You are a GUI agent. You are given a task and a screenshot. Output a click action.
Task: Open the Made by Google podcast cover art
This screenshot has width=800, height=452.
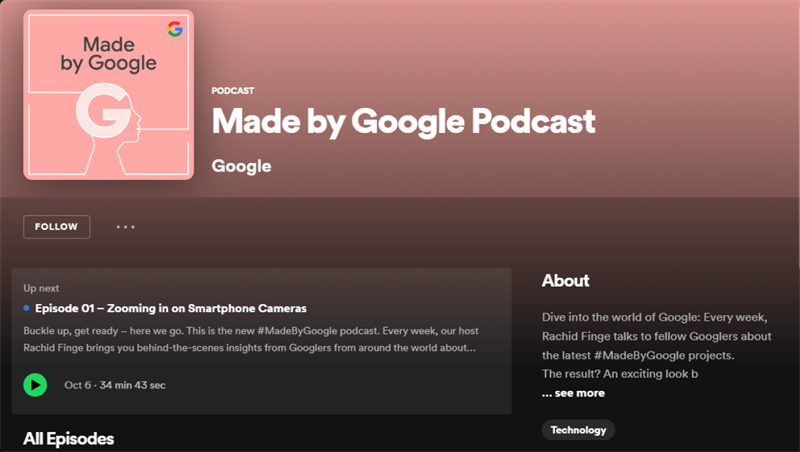click(x=109, y=95)
